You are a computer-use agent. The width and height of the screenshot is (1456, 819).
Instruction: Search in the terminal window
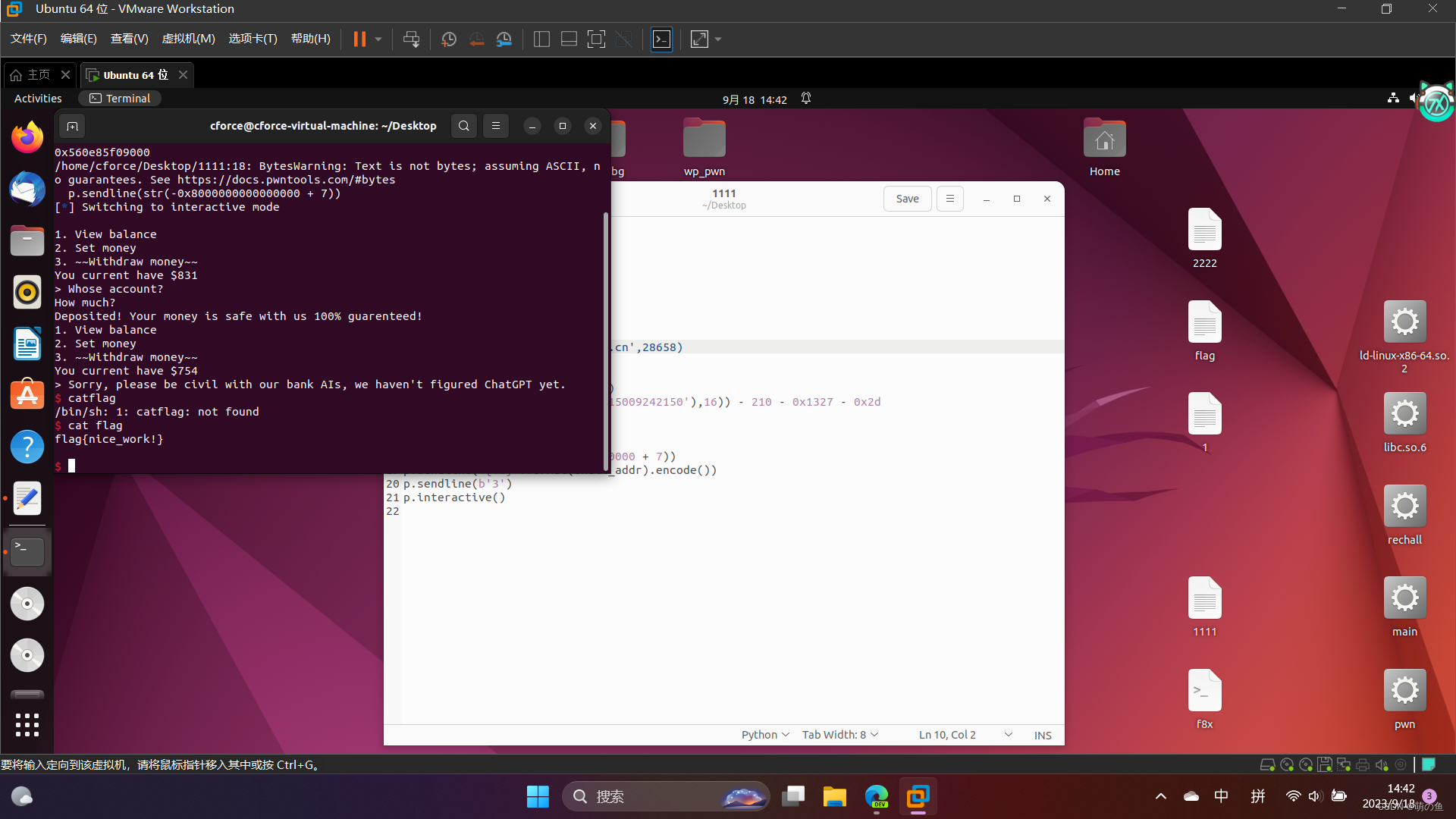pyautogui.click(x=464, y=126)
